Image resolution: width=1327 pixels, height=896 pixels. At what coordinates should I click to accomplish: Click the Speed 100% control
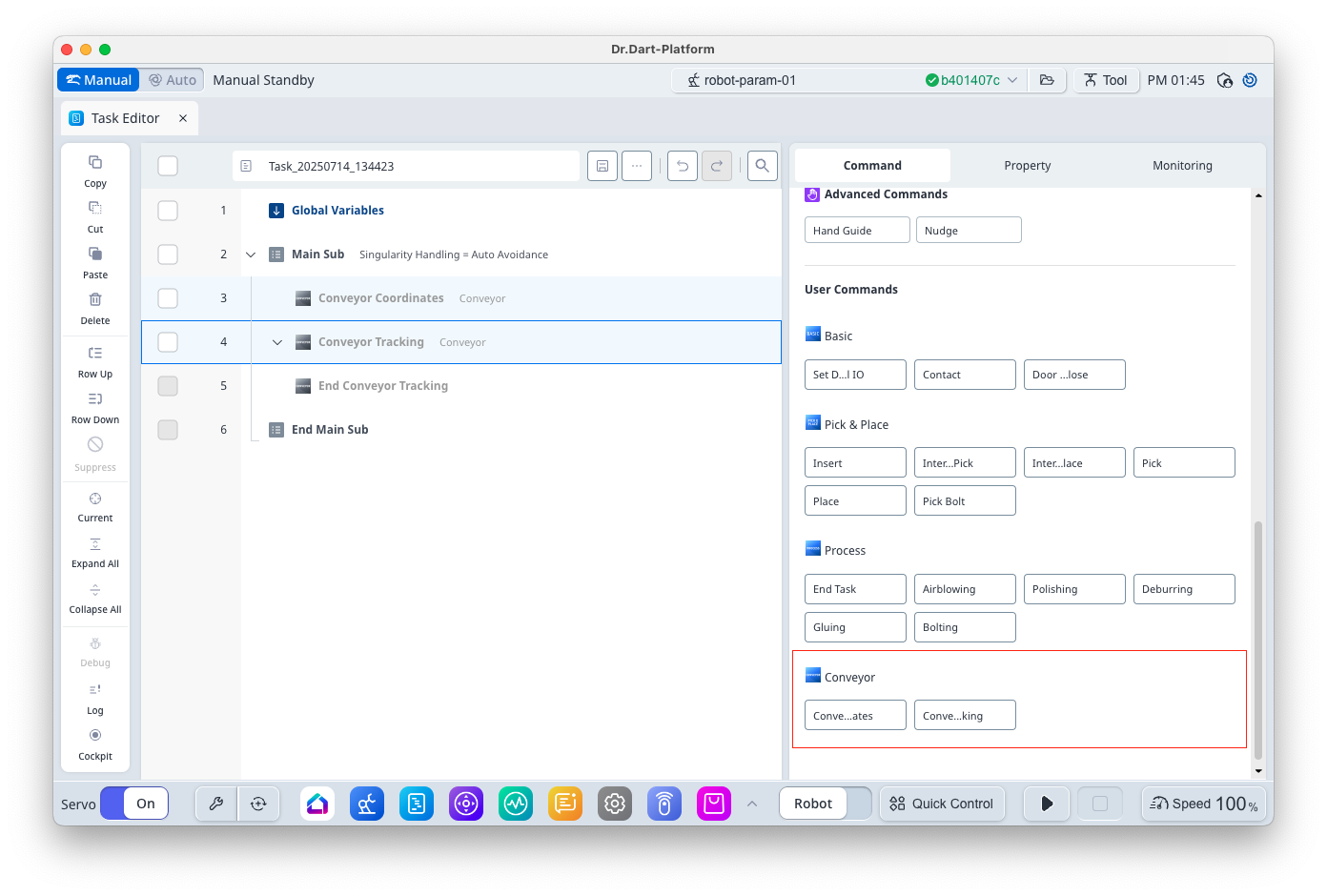1203,804
